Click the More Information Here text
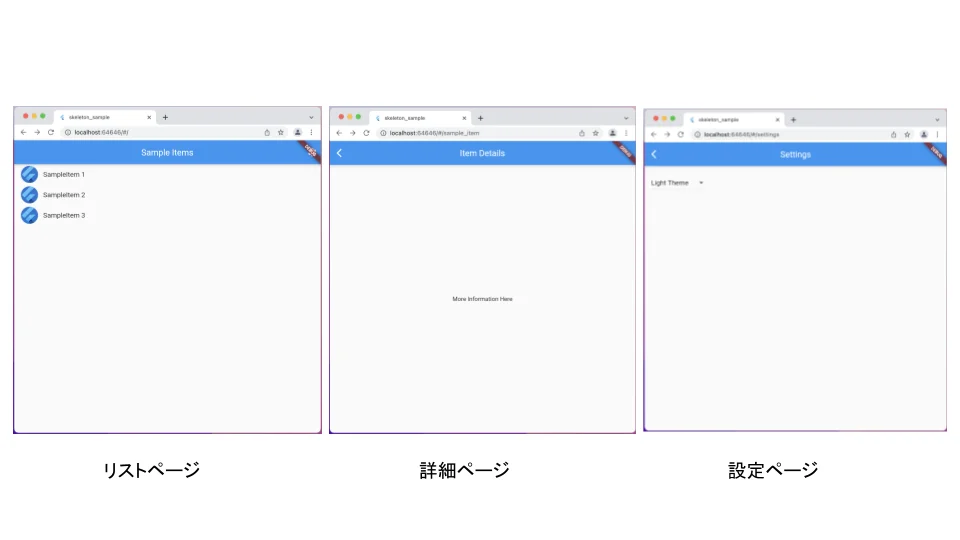 482,299
